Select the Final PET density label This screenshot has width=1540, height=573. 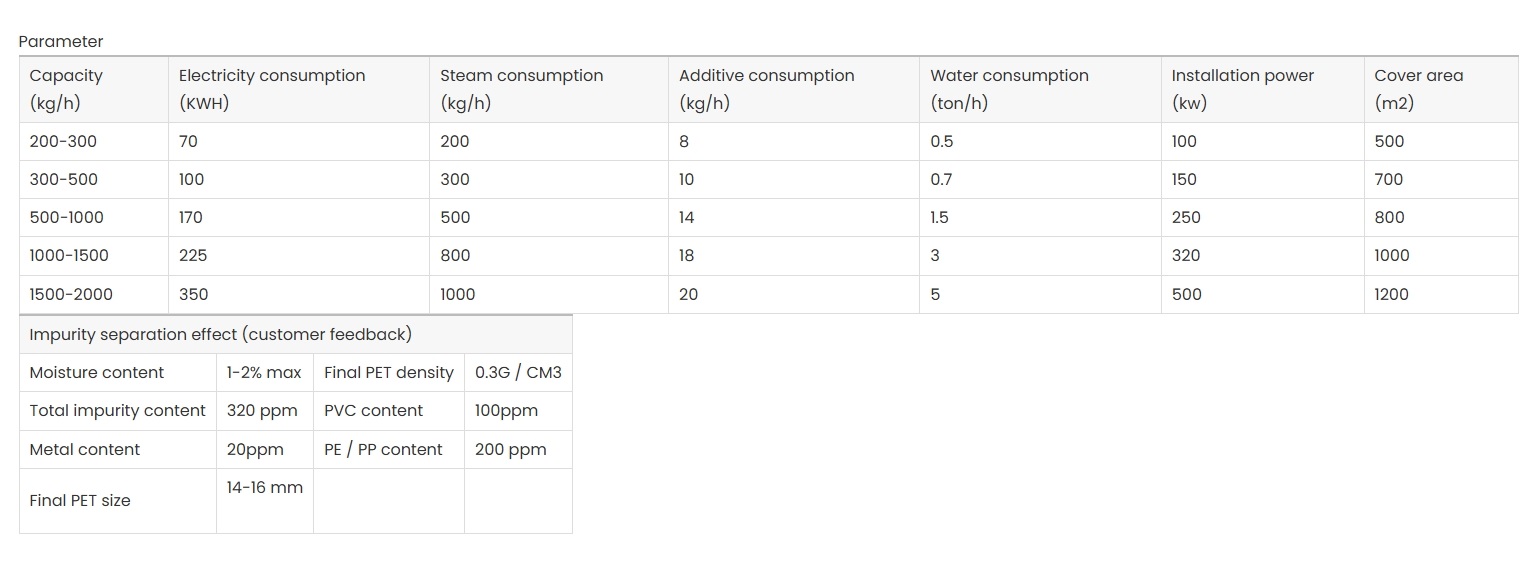pyautogui.click(x=388, y=372)
